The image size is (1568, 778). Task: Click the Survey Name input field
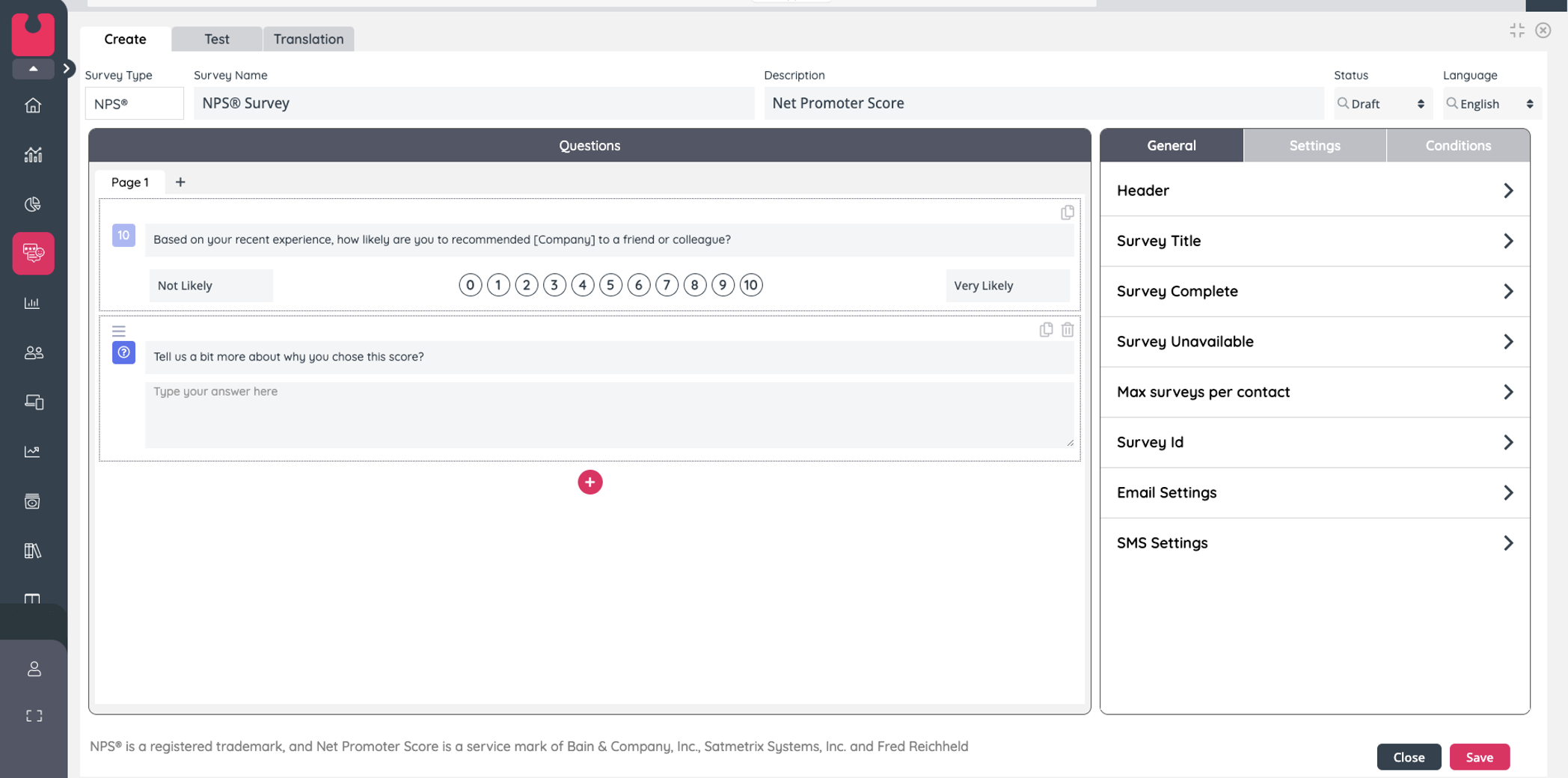(x=474, y=103)
